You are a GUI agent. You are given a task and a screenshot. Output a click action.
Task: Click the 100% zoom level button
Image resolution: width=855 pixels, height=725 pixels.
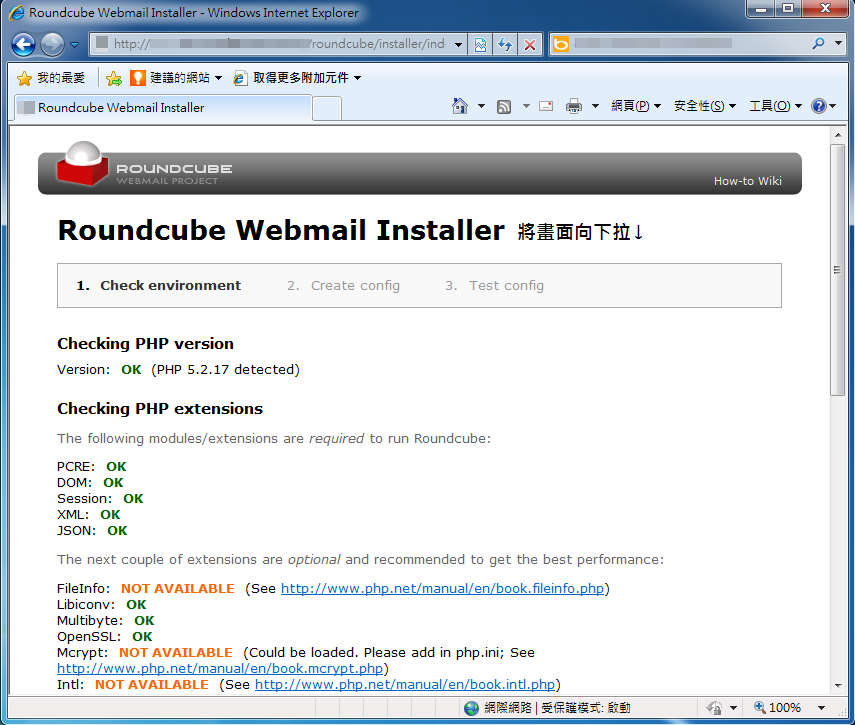pos(778,708)
